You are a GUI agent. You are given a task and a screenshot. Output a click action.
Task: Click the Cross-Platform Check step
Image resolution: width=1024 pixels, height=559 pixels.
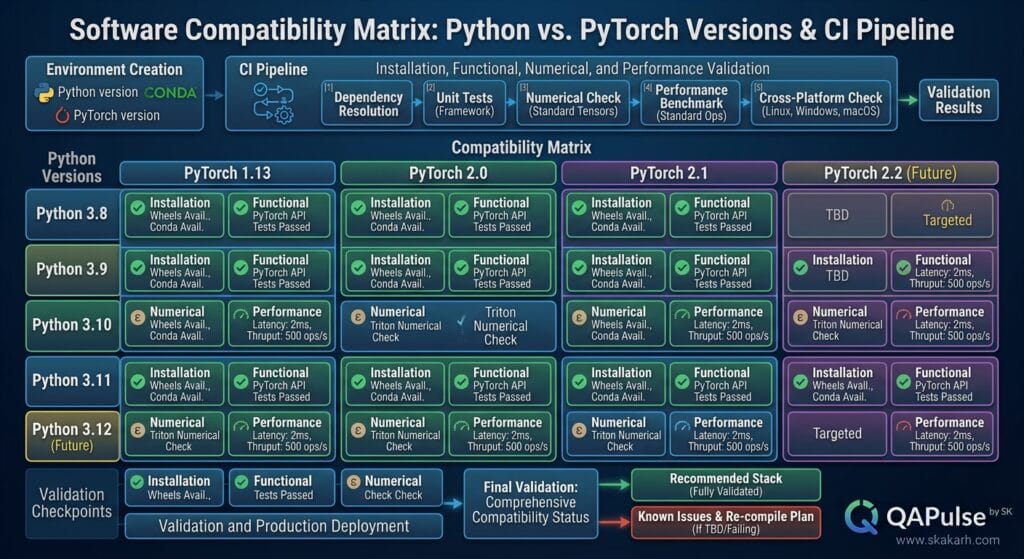coord(820,103)
